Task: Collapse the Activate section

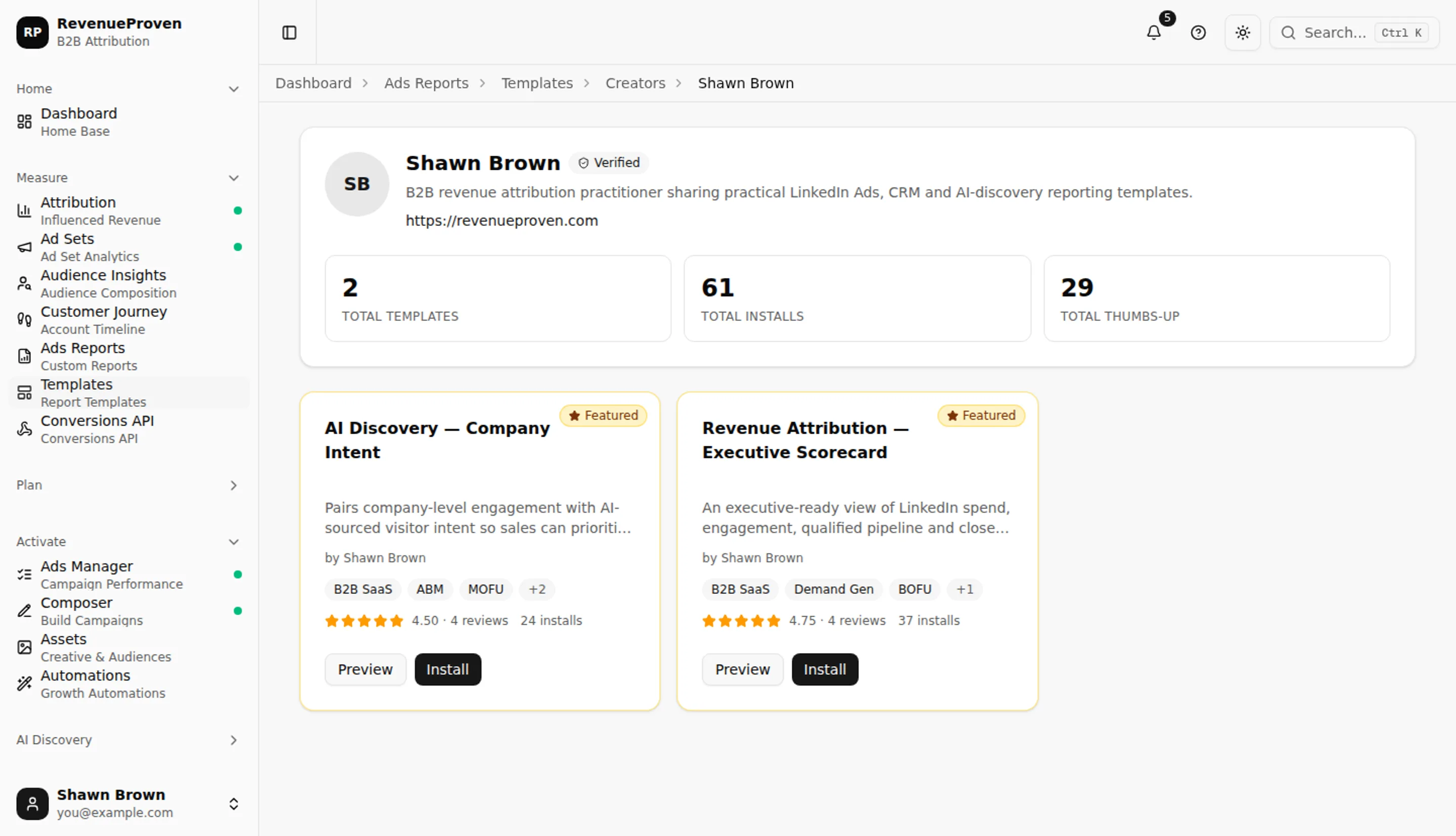Action: point(128,542)
